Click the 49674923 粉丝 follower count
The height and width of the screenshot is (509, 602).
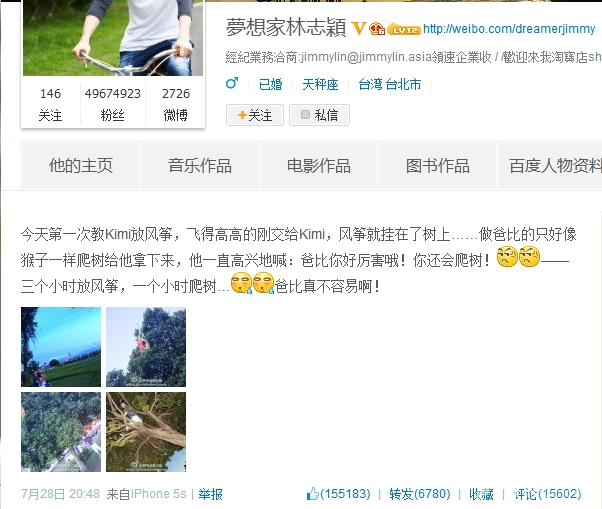(x=112, y=104)
